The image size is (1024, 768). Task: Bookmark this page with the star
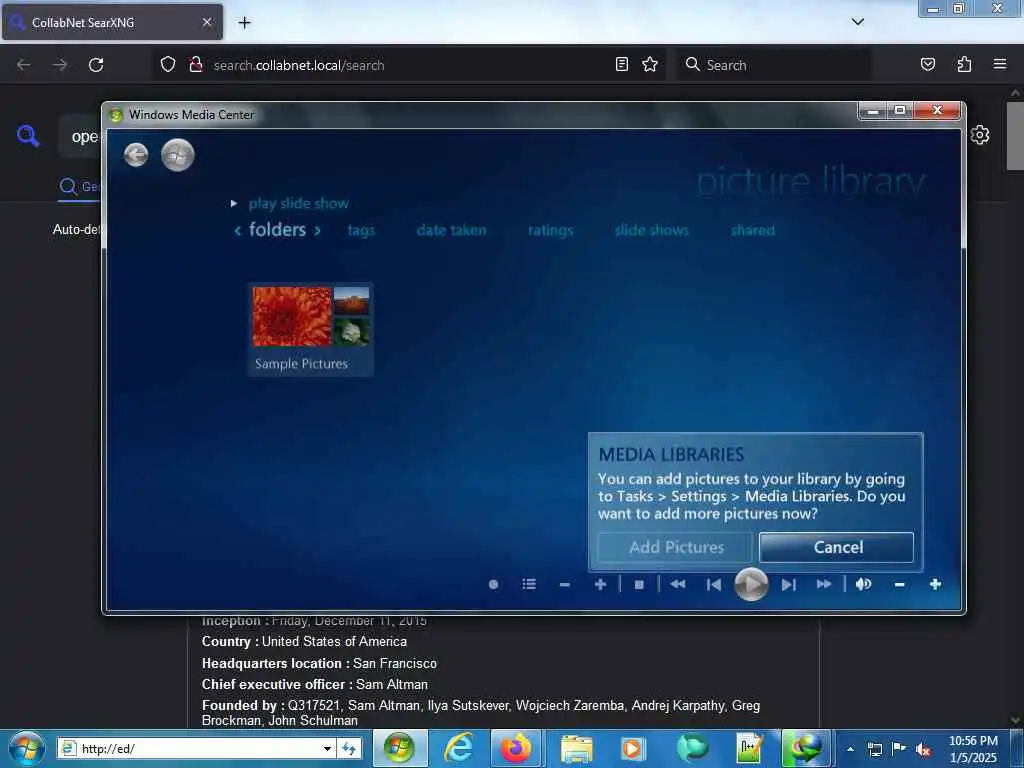650,64
